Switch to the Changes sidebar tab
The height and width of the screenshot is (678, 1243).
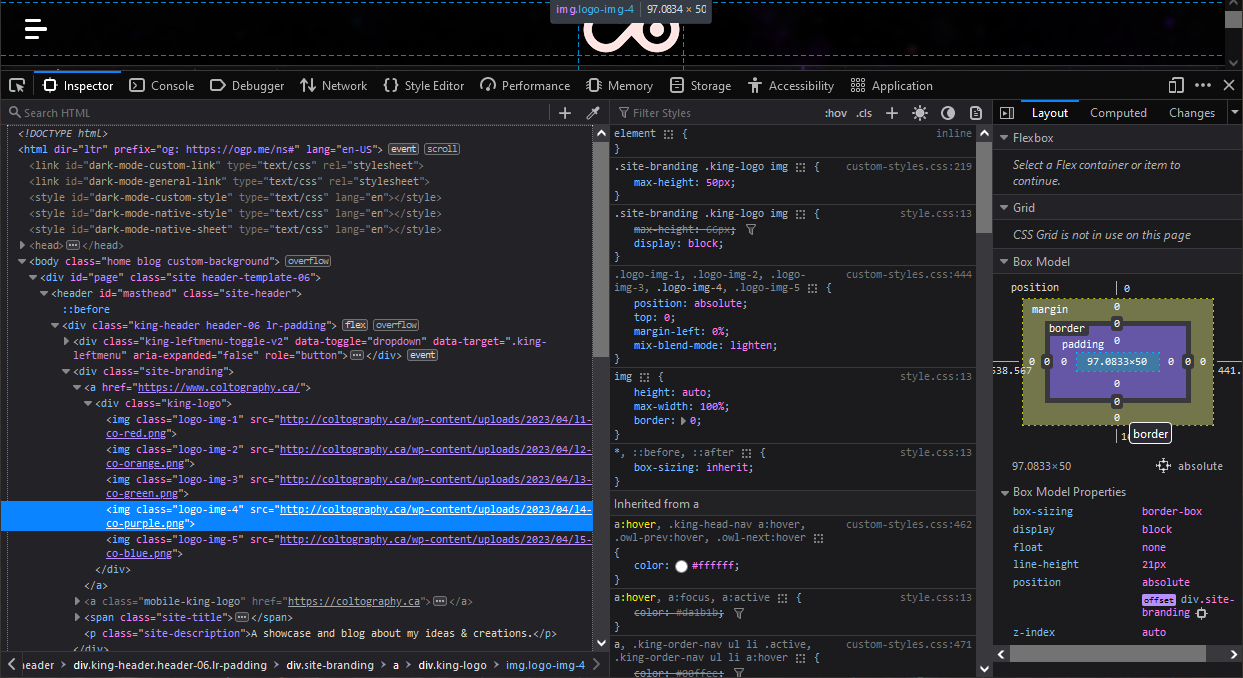[x=1191, y=113]
